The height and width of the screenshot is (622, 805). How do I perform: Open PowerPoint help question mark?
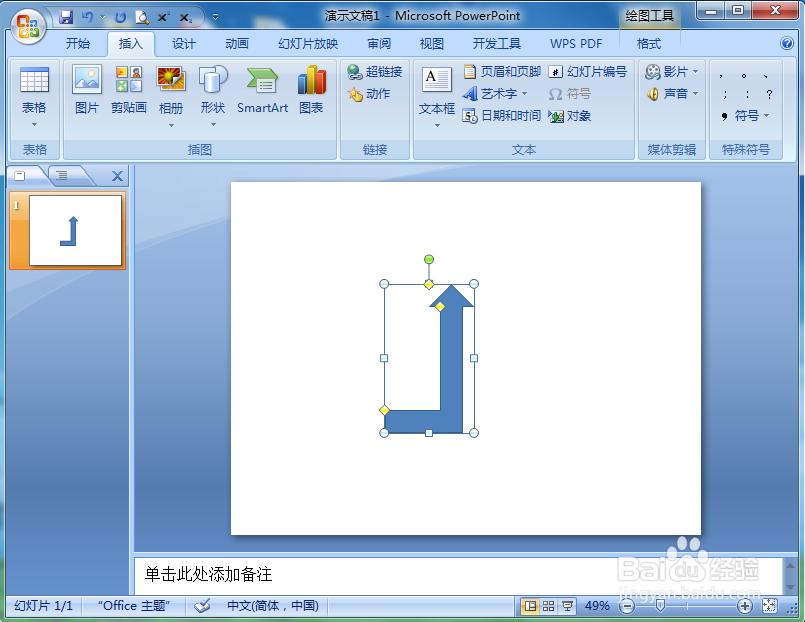pos(787,43)
